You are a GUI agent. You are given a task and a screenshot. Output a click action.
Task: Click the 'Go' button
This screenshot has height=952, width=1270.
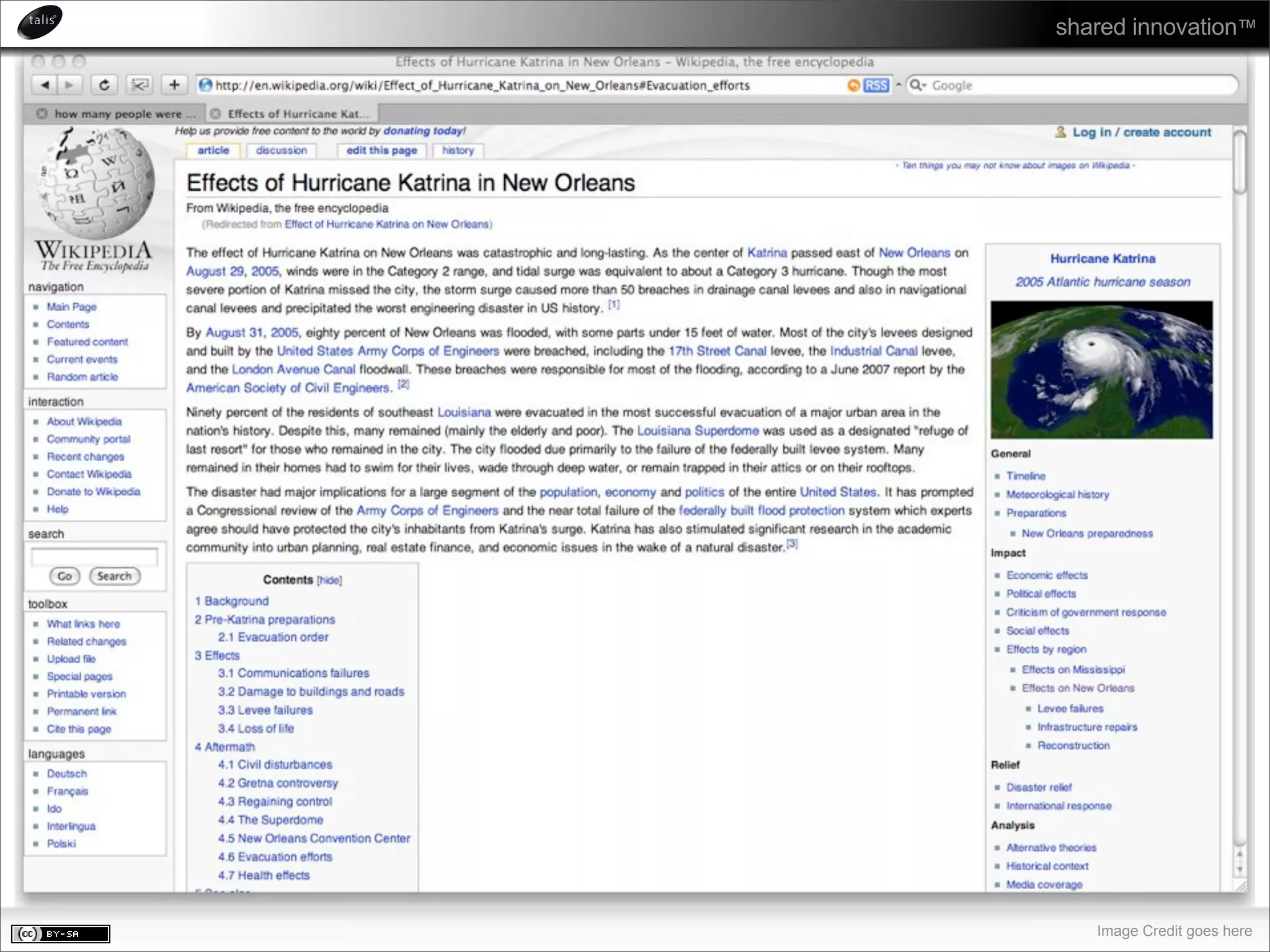64,576
